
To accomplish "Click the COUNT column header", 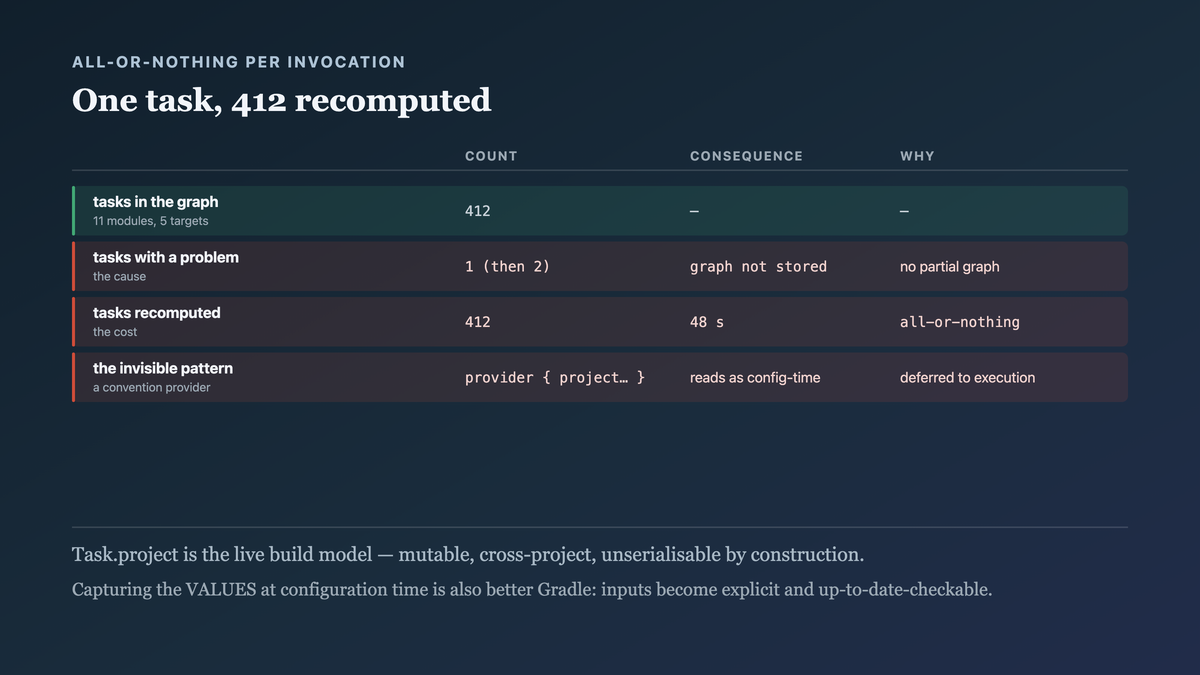I will point(491,156).
